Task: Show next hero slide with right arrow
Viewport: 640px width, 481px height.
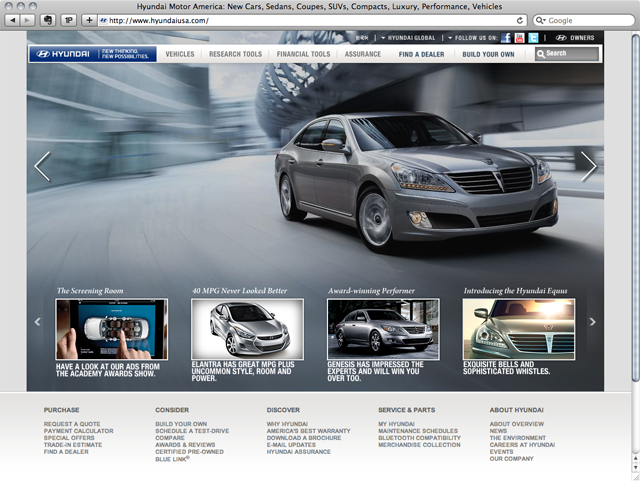Action: pos(589,166)
